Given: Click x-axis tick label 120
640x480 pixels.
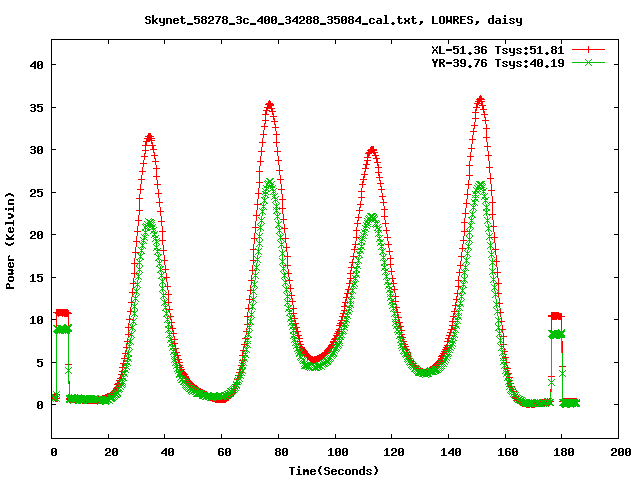Looking at the screenshot, I should (x=394, y=452).
